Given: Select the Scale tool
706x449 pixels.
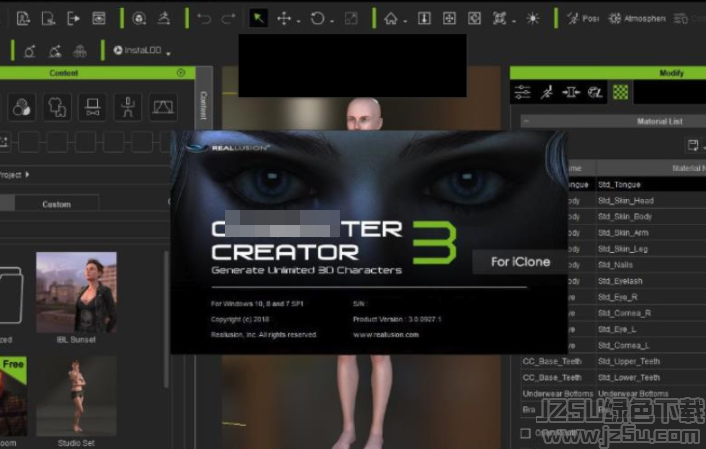Looking at the screenshot, I should pos(351,18).
